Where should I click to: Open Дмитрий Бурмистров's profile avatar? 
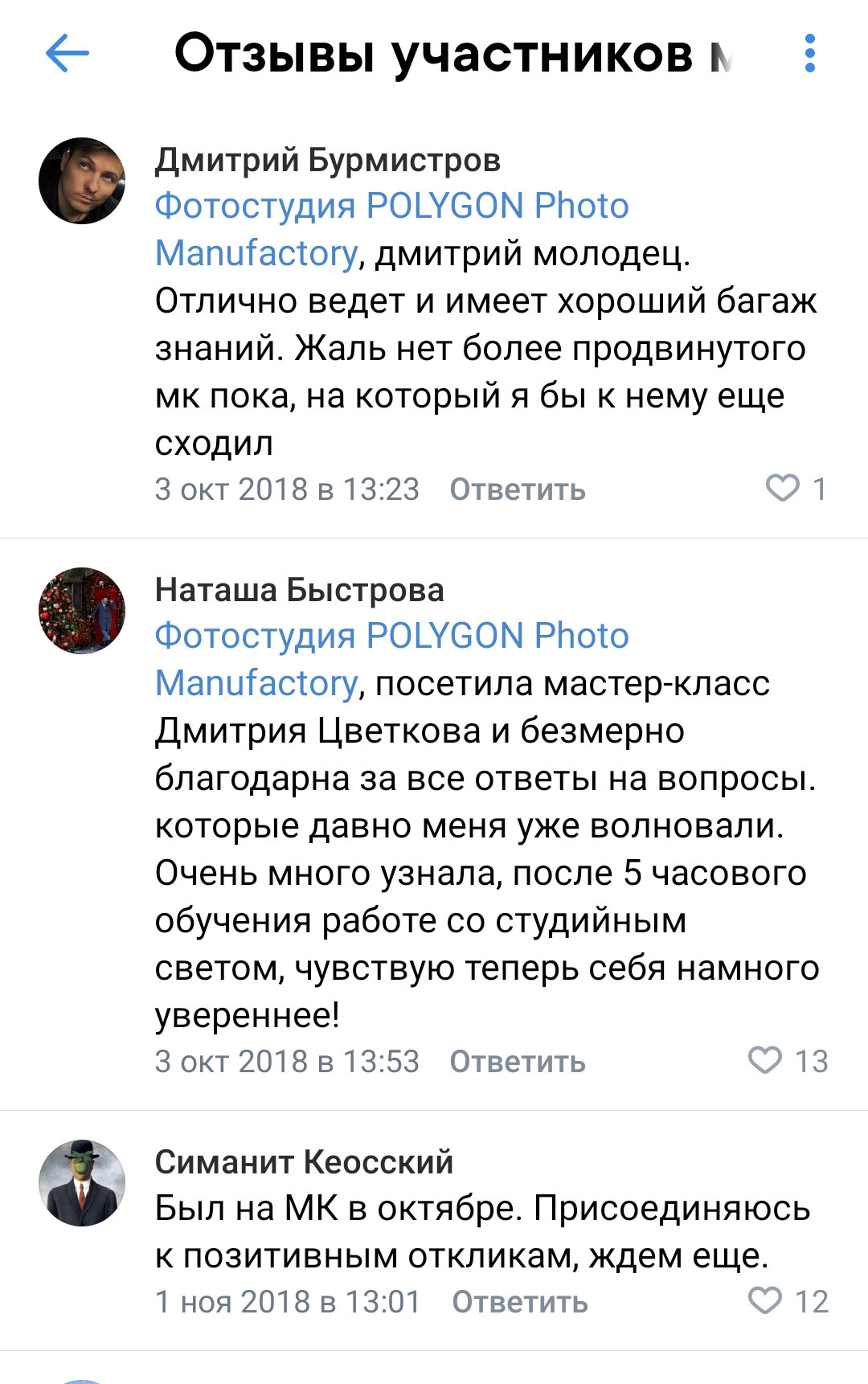point(84,181)
